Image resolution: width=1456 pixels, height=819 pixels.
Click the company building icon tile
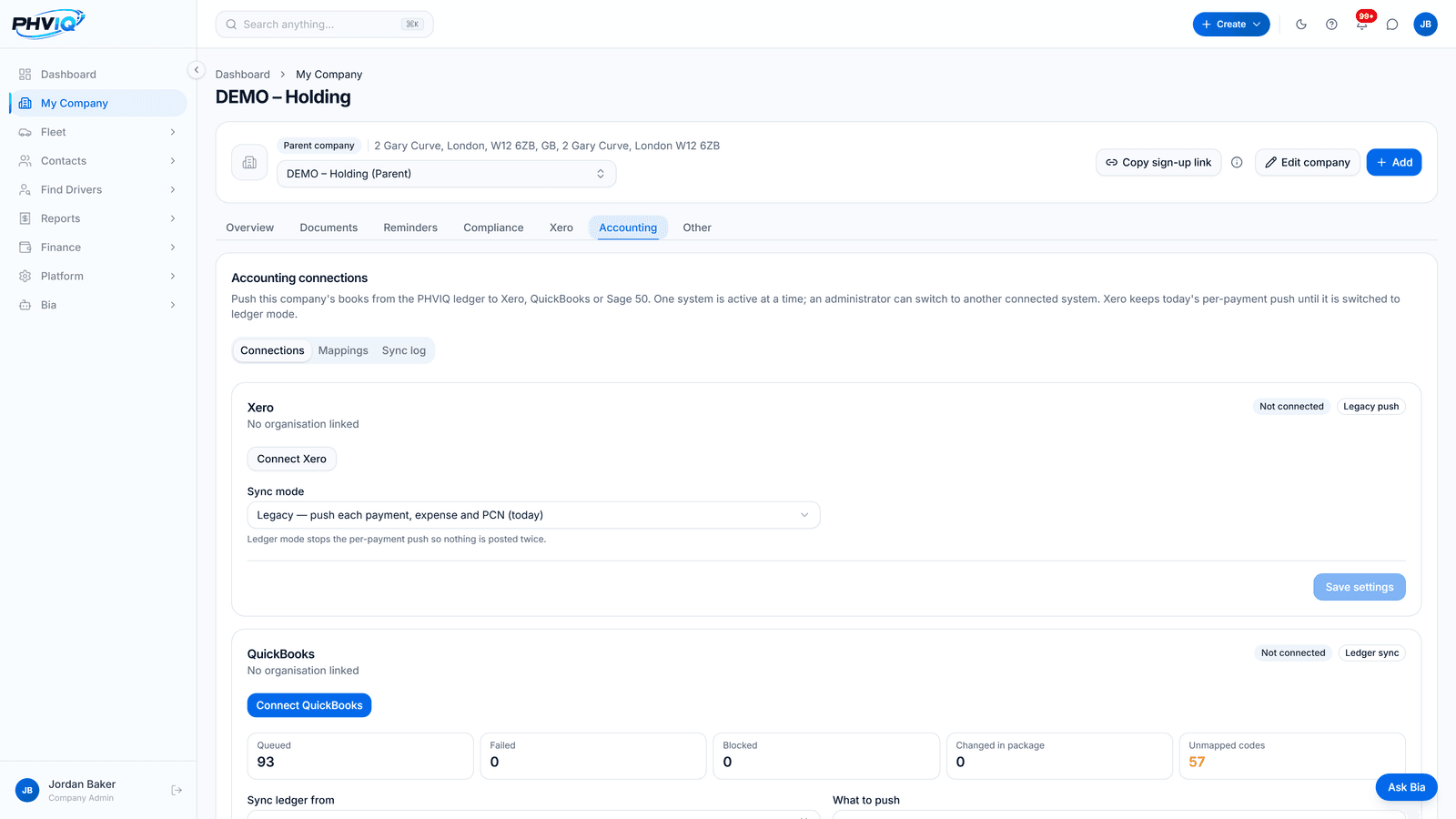coord(249,163)
